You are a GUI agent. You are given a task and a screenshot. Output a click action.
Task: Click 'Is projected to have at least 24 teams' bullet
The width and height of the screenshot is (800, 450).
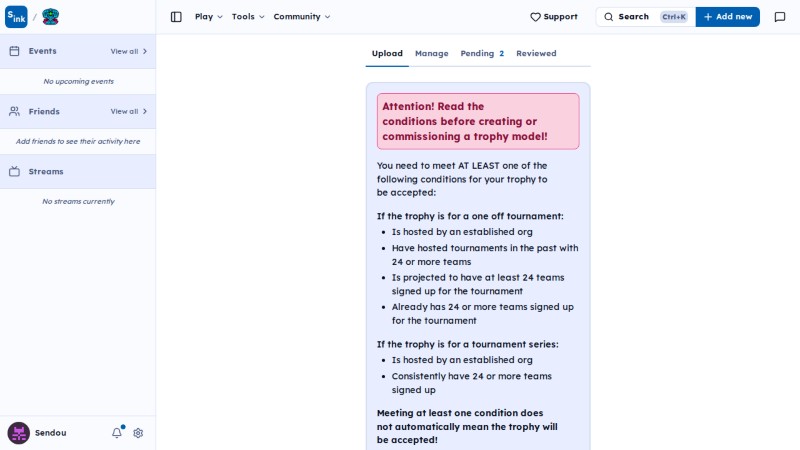(x=478, y=284)
